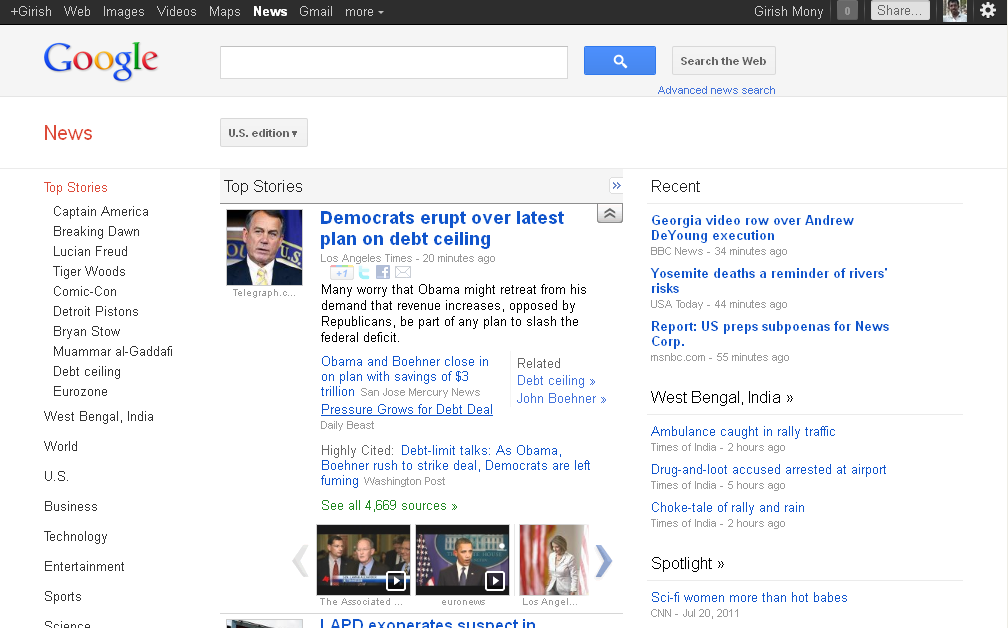Click the Search the Web button
The image size is (1008, 628).
723,61
